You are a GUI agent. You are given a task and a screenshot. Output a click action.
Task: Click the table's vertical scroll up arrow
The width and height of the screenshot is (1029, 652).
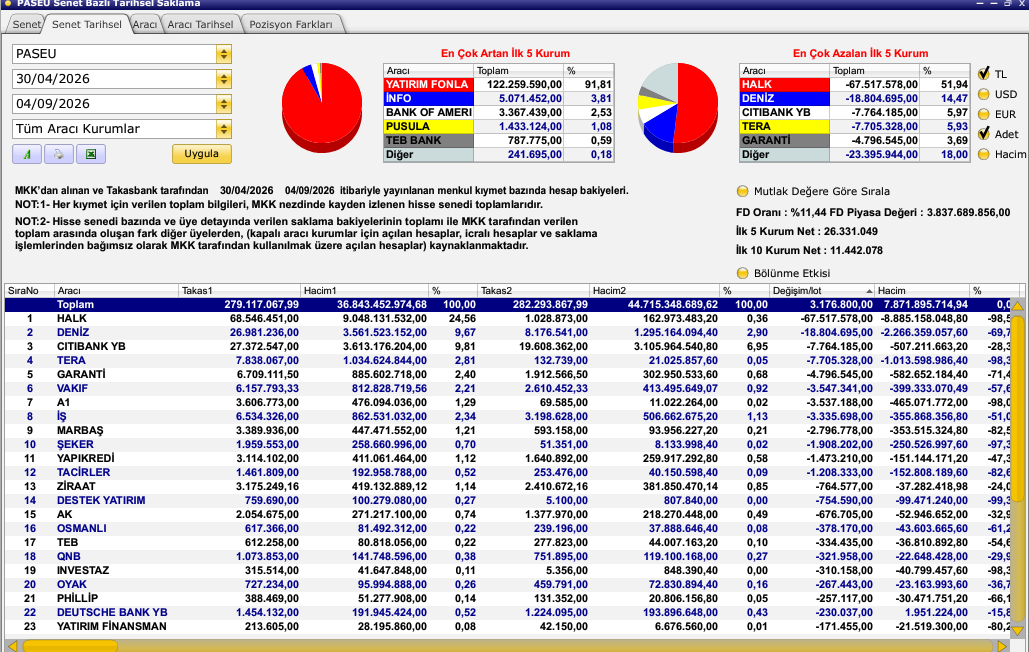tap(1017, 306)
